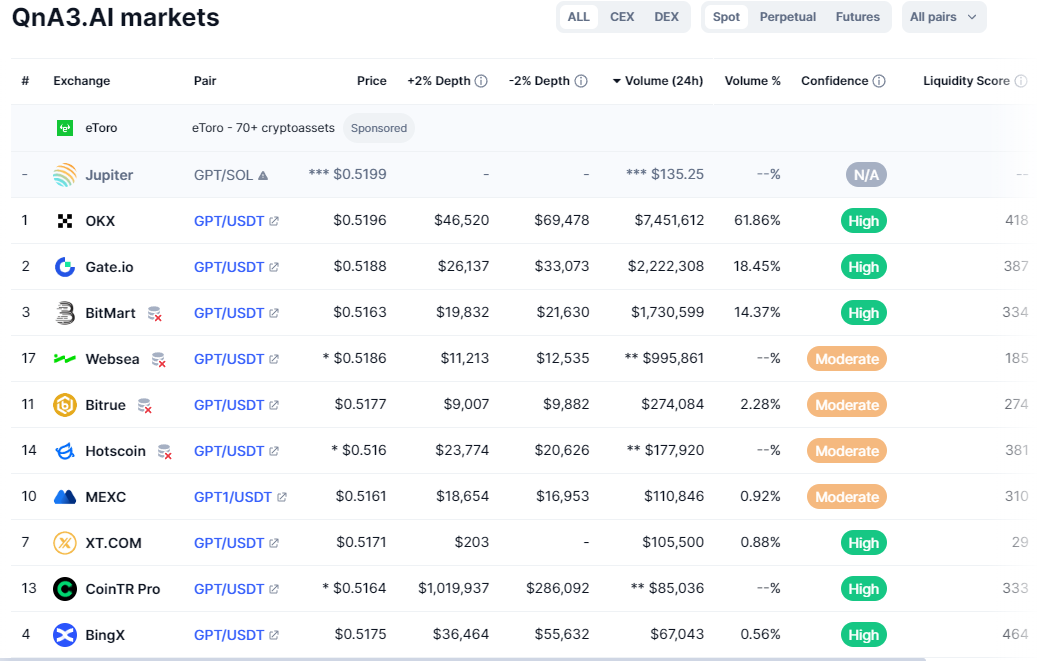Click the BingX liquidity score 464
The image size is (1037, 661).
point(1015,635)
